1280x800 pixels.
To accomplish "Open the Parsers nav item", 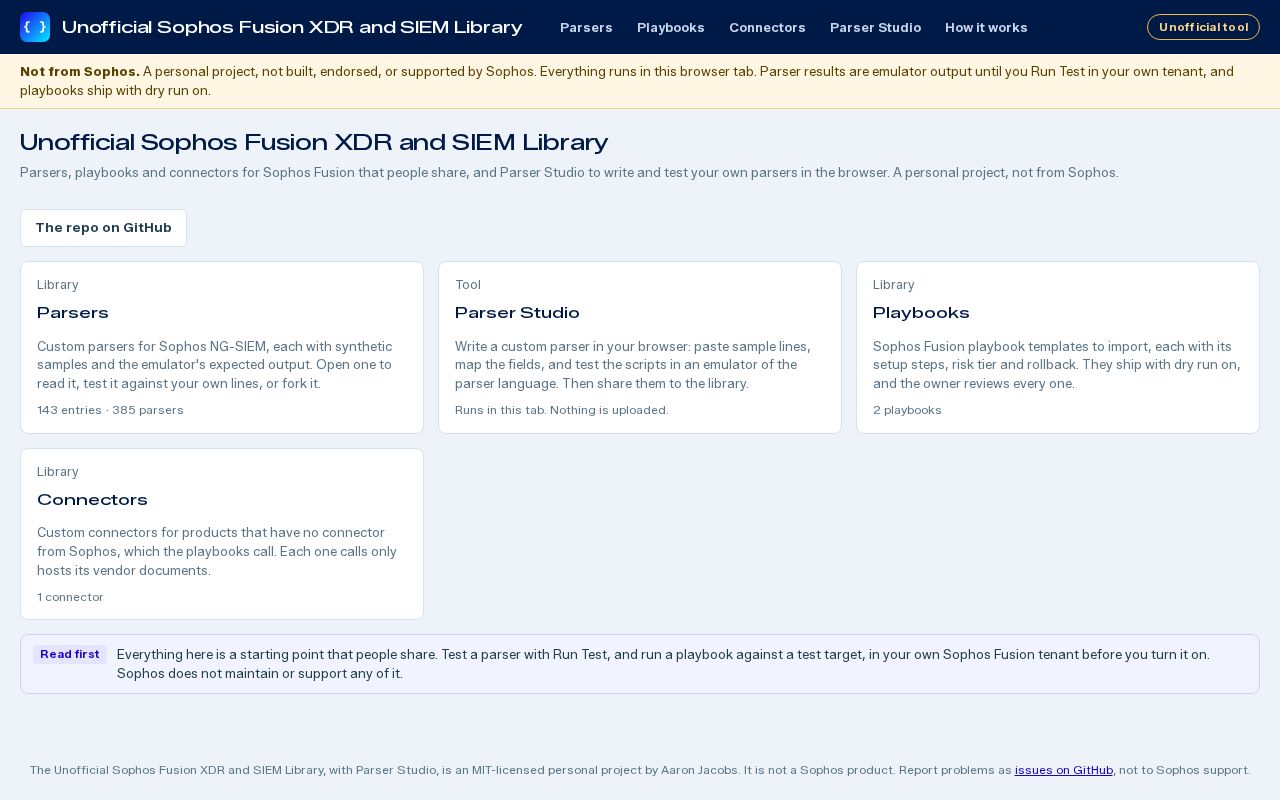I will click(x=586, y=27).
